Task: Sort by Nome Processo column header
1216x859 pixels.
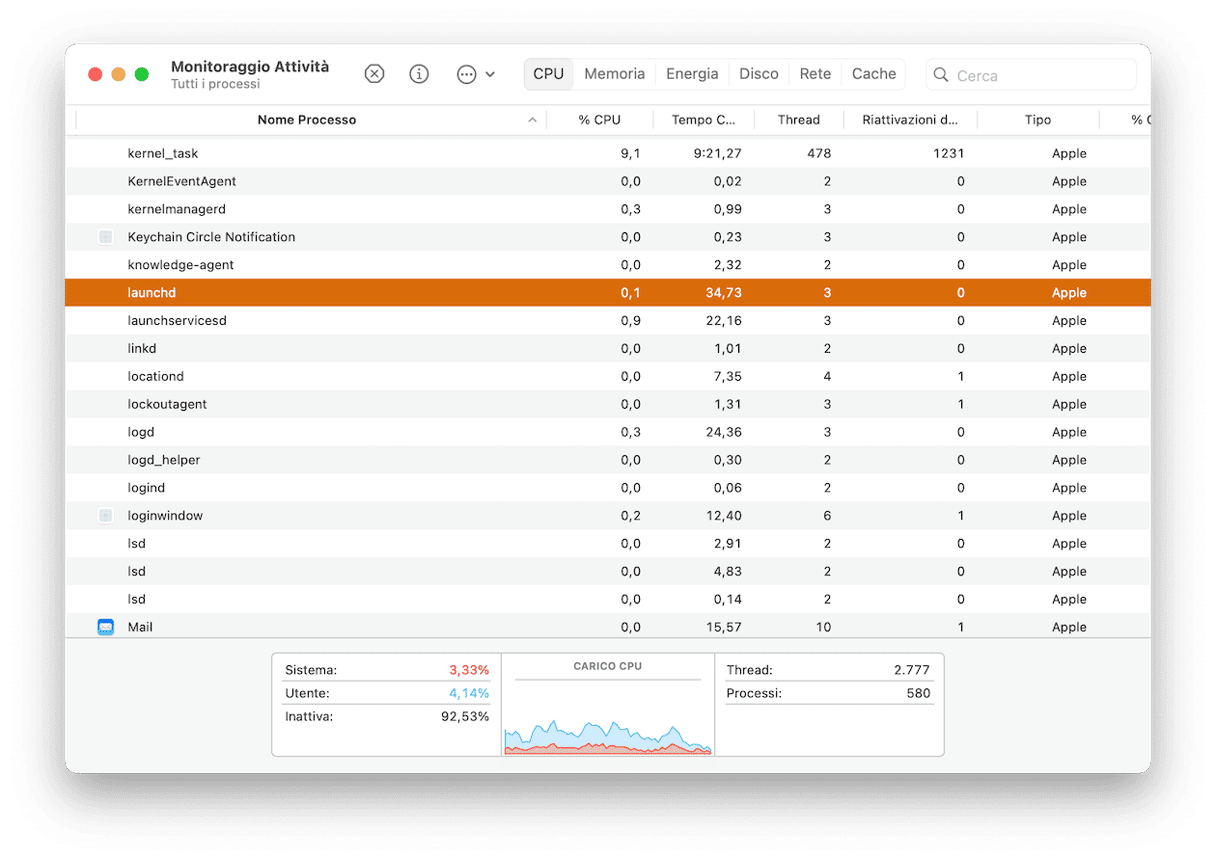Action: pyautogui.click(x=307, y=120)
